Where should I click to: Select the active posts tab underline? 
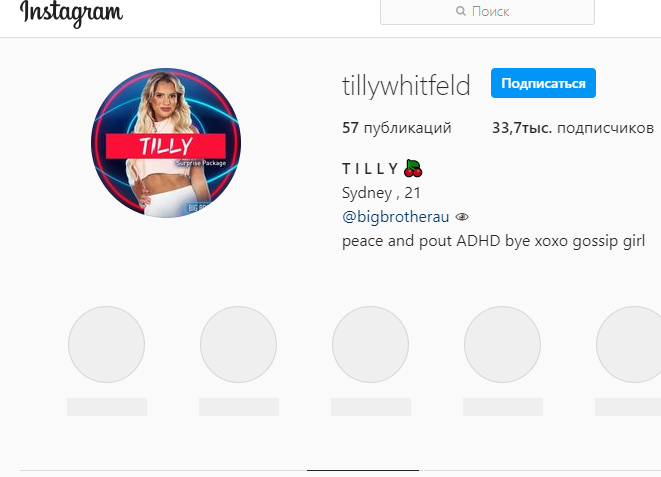click(363, 470)
